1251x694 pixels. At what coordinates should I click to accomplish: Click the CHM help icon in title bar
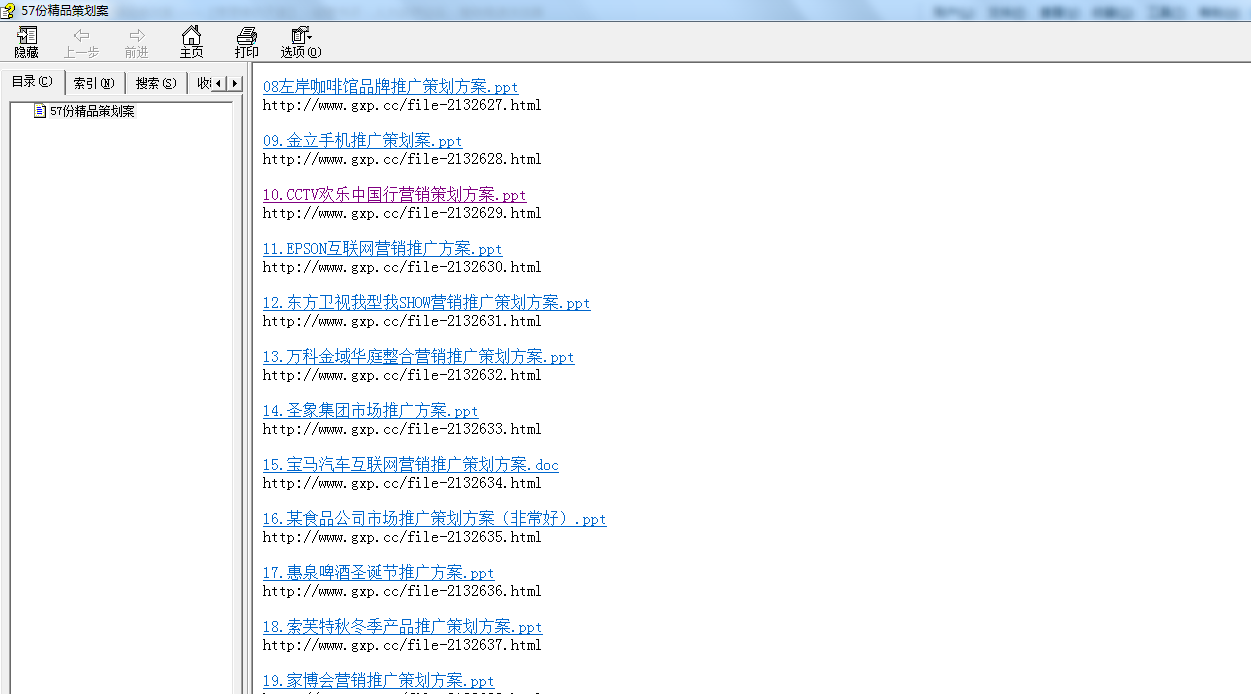(x=9, y=10)
